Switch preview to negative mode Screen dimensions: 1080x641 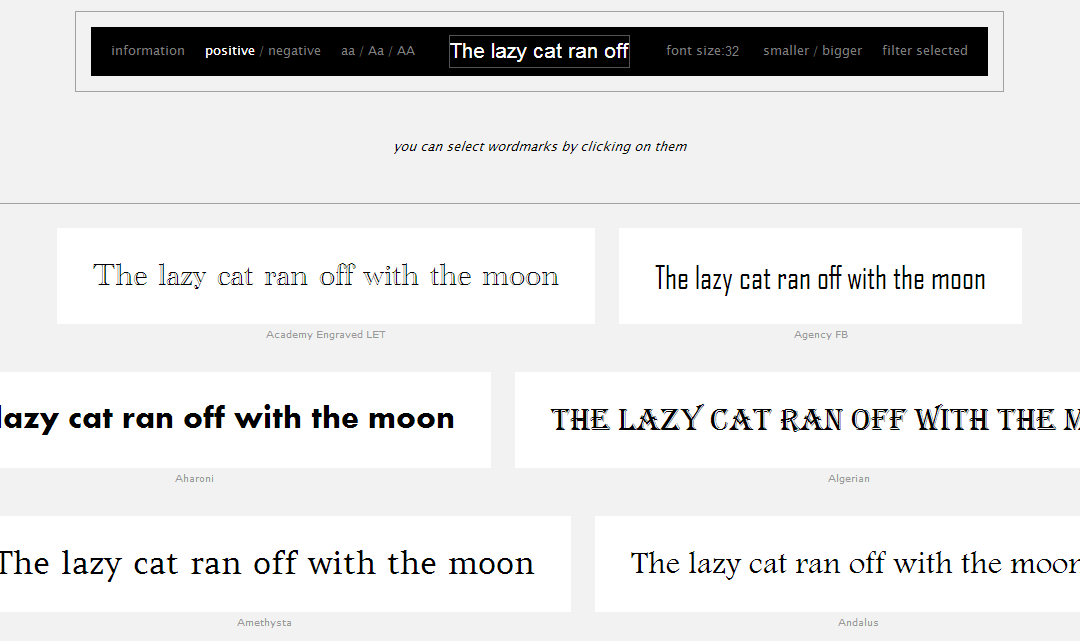[294, 51]
